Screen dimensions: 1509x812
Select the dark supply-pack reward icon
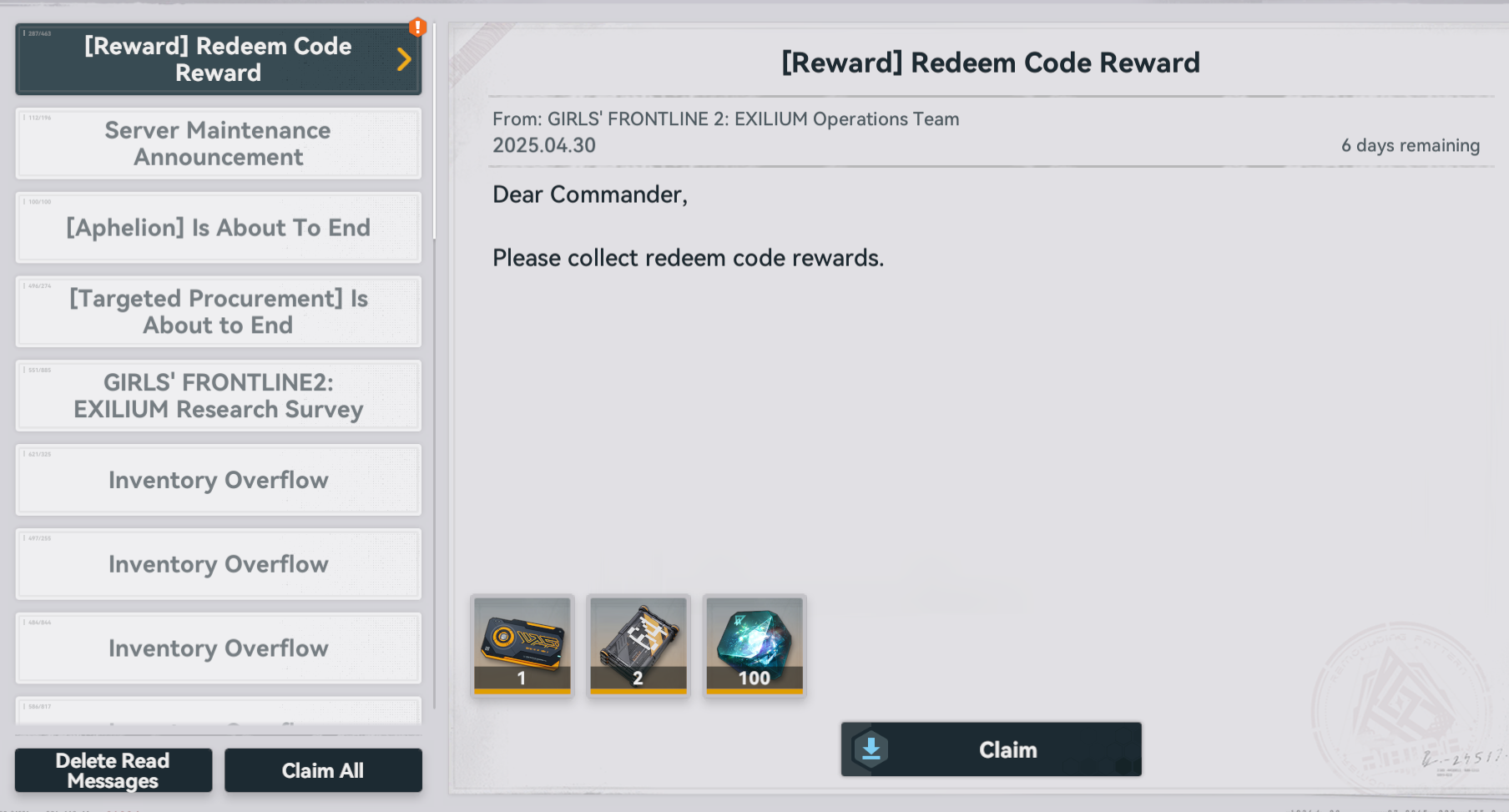pos(638,645)
